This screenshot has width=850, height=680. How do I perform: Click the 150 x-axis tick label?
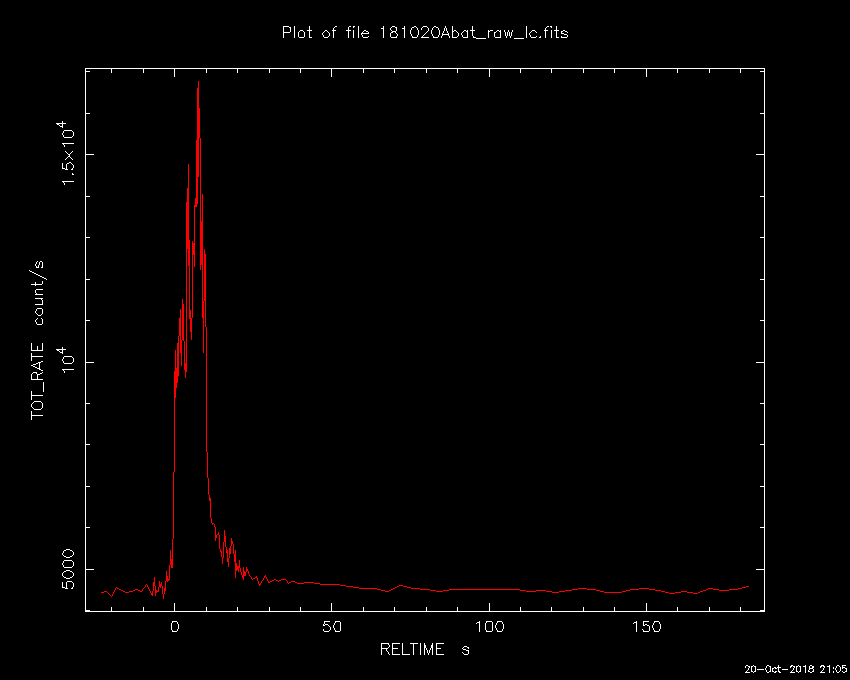pos(646,627)
